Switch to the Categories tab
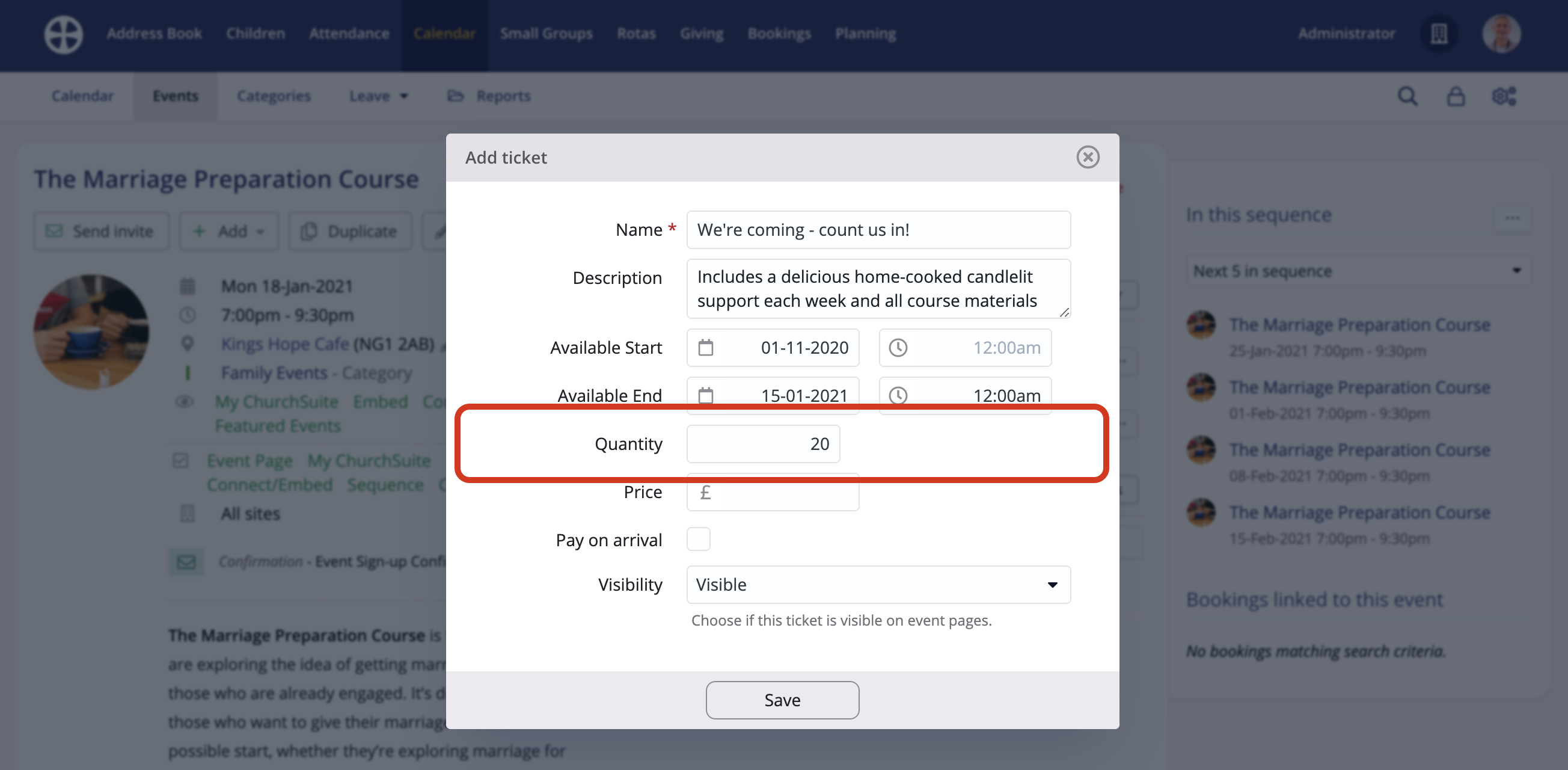 (x=274, y=96)
